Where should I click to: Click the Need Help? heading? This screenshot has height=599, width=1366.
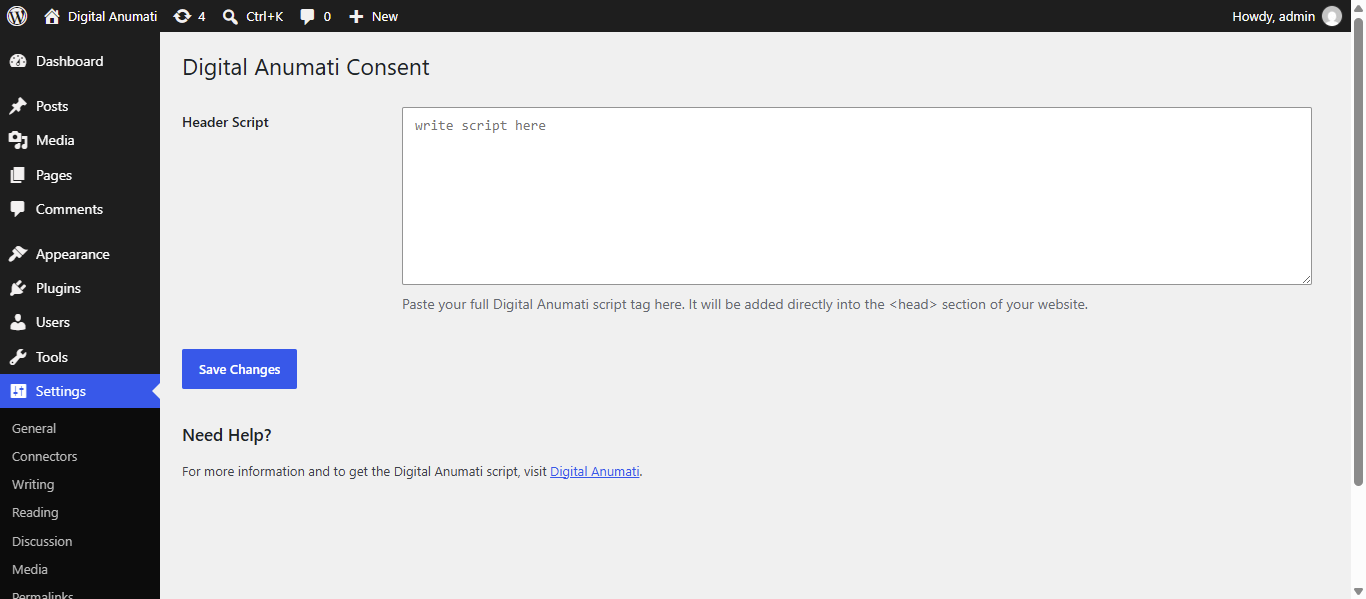coord(227,435)
